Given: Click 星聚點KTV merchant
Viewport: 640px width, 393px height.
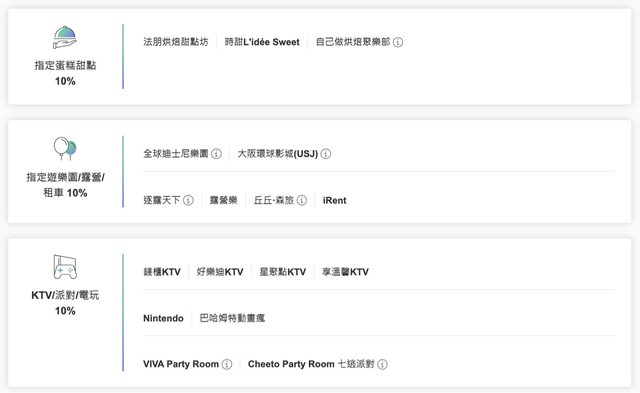Looking at the screenshot, I should [x=282, y=272].
